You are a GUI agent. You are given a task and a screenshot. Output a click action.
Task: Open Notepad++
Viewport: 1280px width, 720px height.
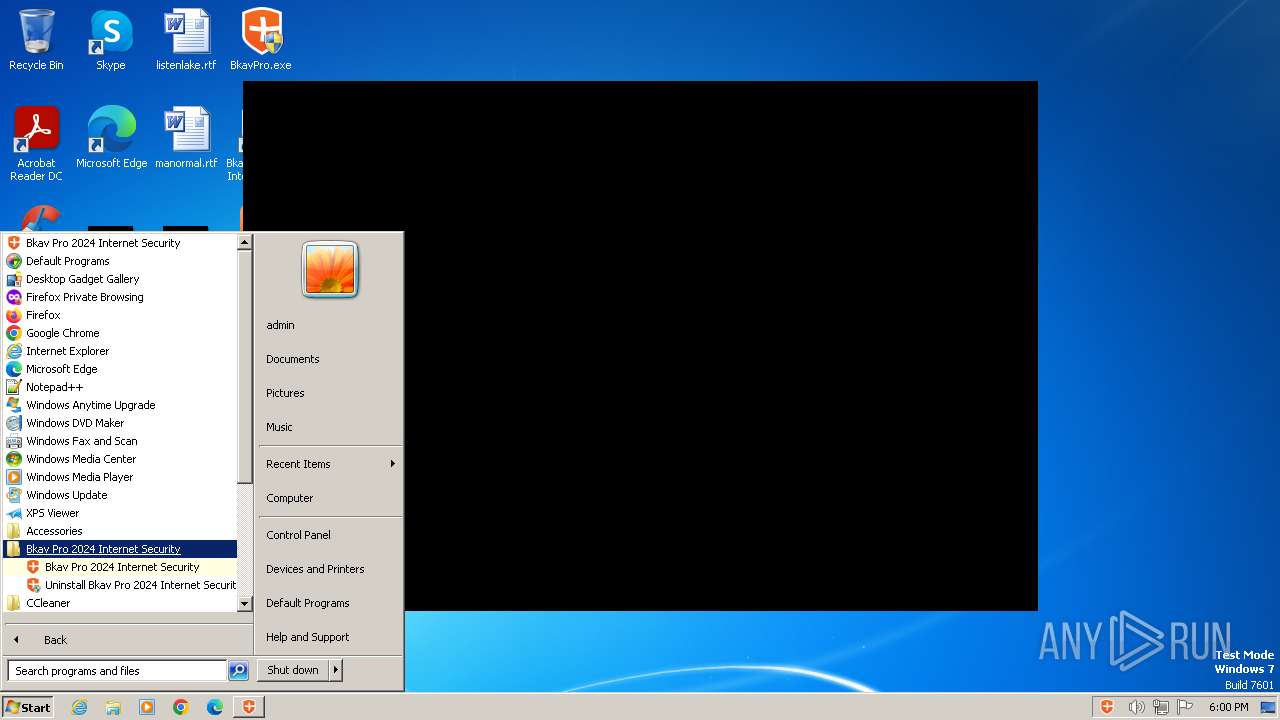click(x=120, y=387)
